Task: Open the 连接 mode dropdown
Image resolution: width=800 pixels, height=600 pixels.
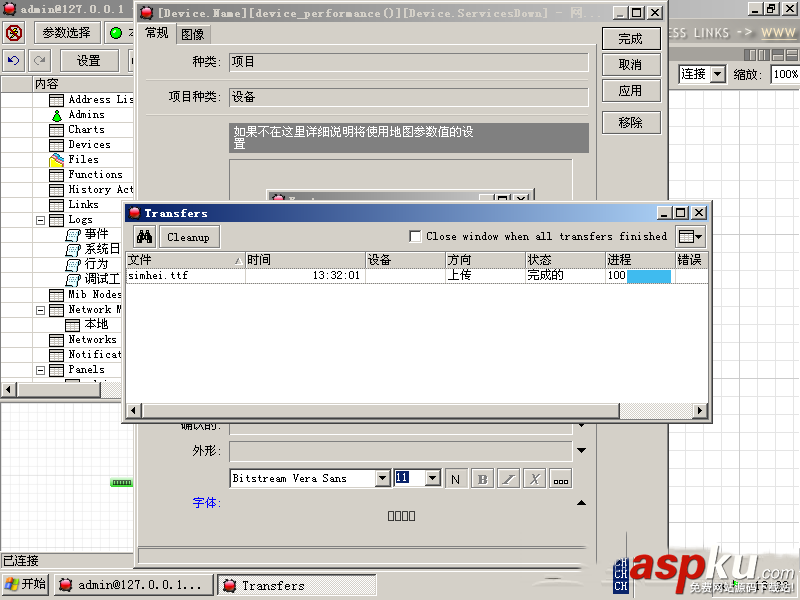Action: click(718, 74)
